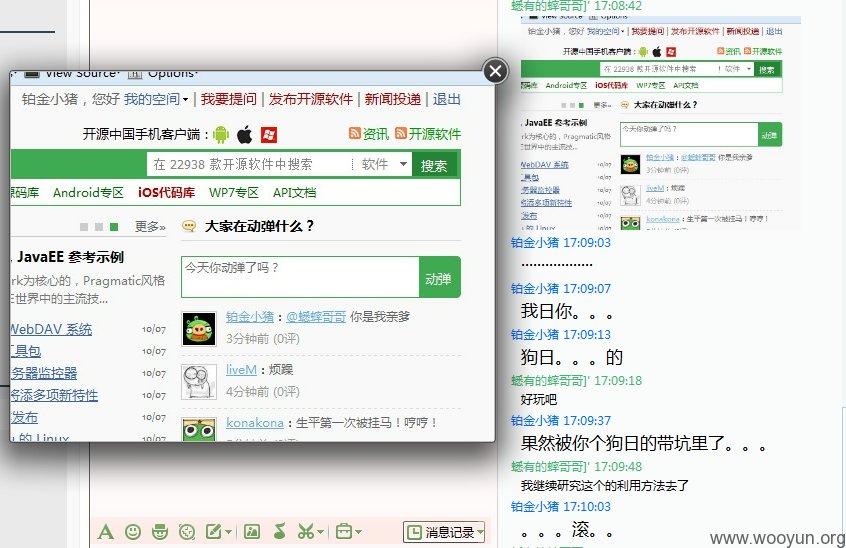846x548 pixels.
Task: Open the briefcase apps toolbox icon
Action: point(344,532)
